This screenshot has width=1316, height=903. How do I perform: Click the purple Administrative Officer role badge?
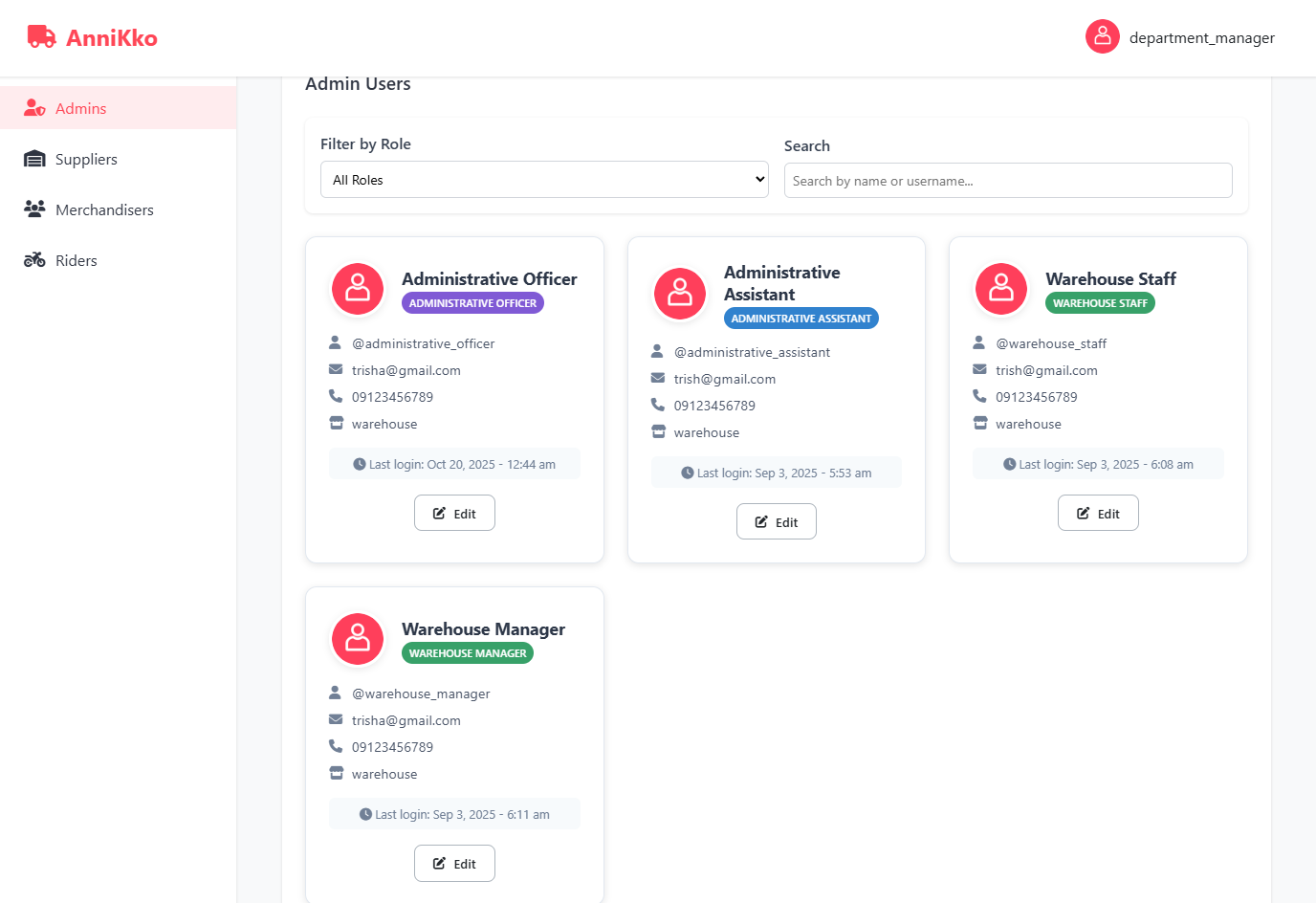(x=472, y=303)
